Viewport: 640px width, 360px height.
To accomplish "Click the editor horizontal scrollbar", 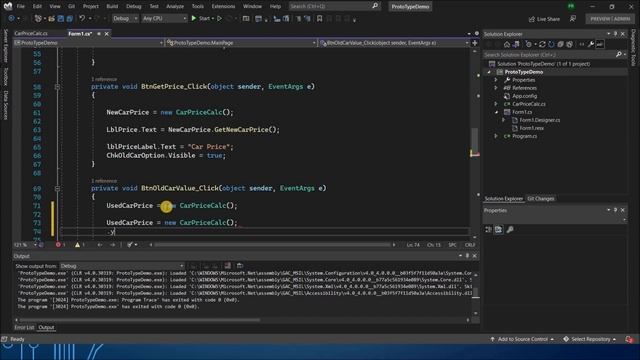I will pos(272,245).
